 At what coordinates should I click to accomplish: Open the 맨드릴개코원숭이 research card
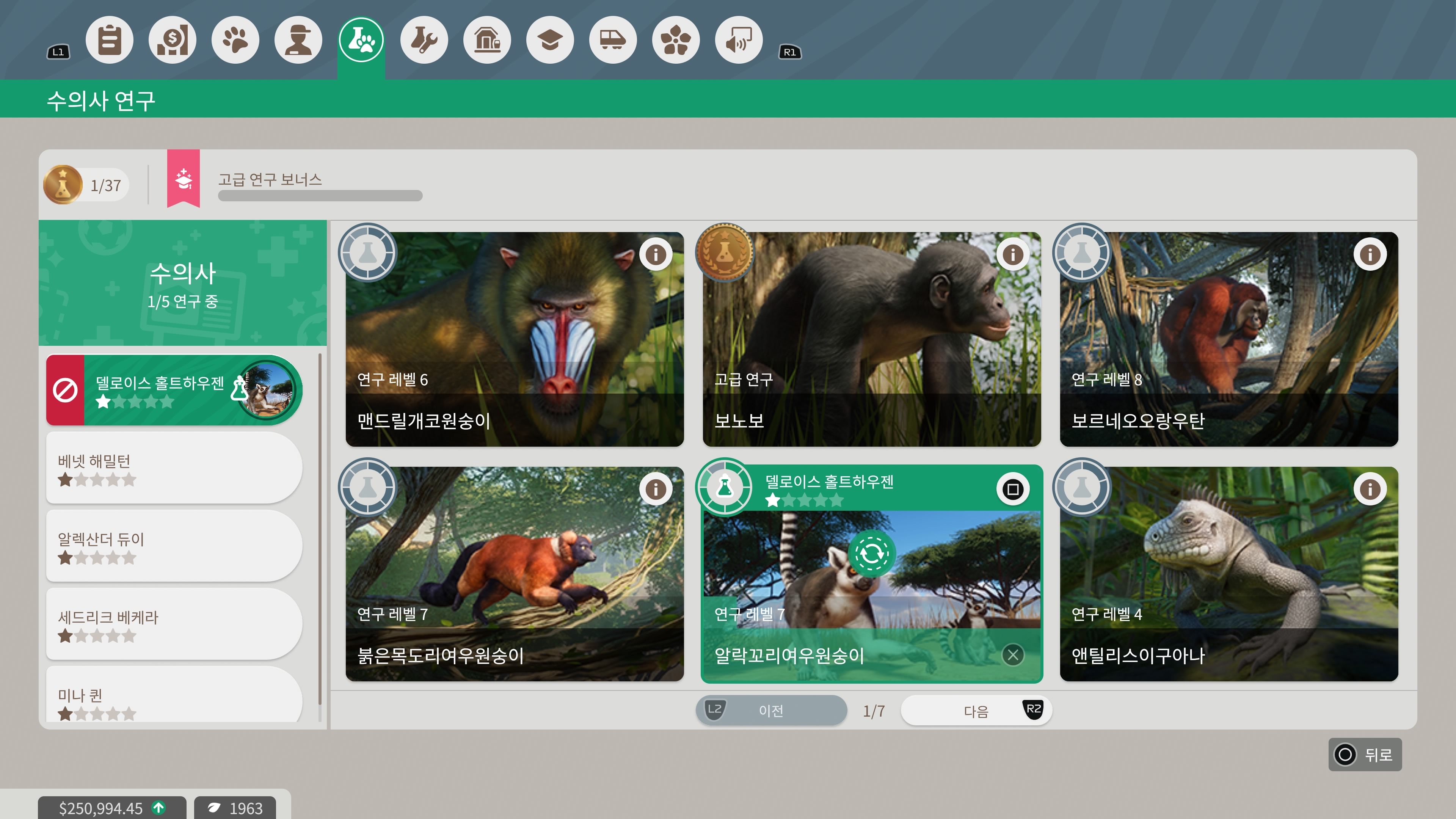(x=515, y=339)
